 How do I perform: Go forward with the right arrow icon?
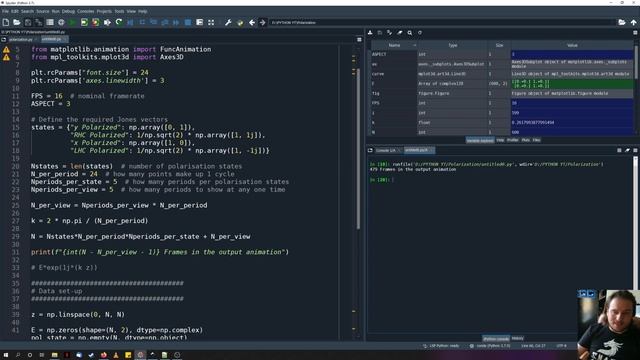pyautogui.click(x=262, y=22)
